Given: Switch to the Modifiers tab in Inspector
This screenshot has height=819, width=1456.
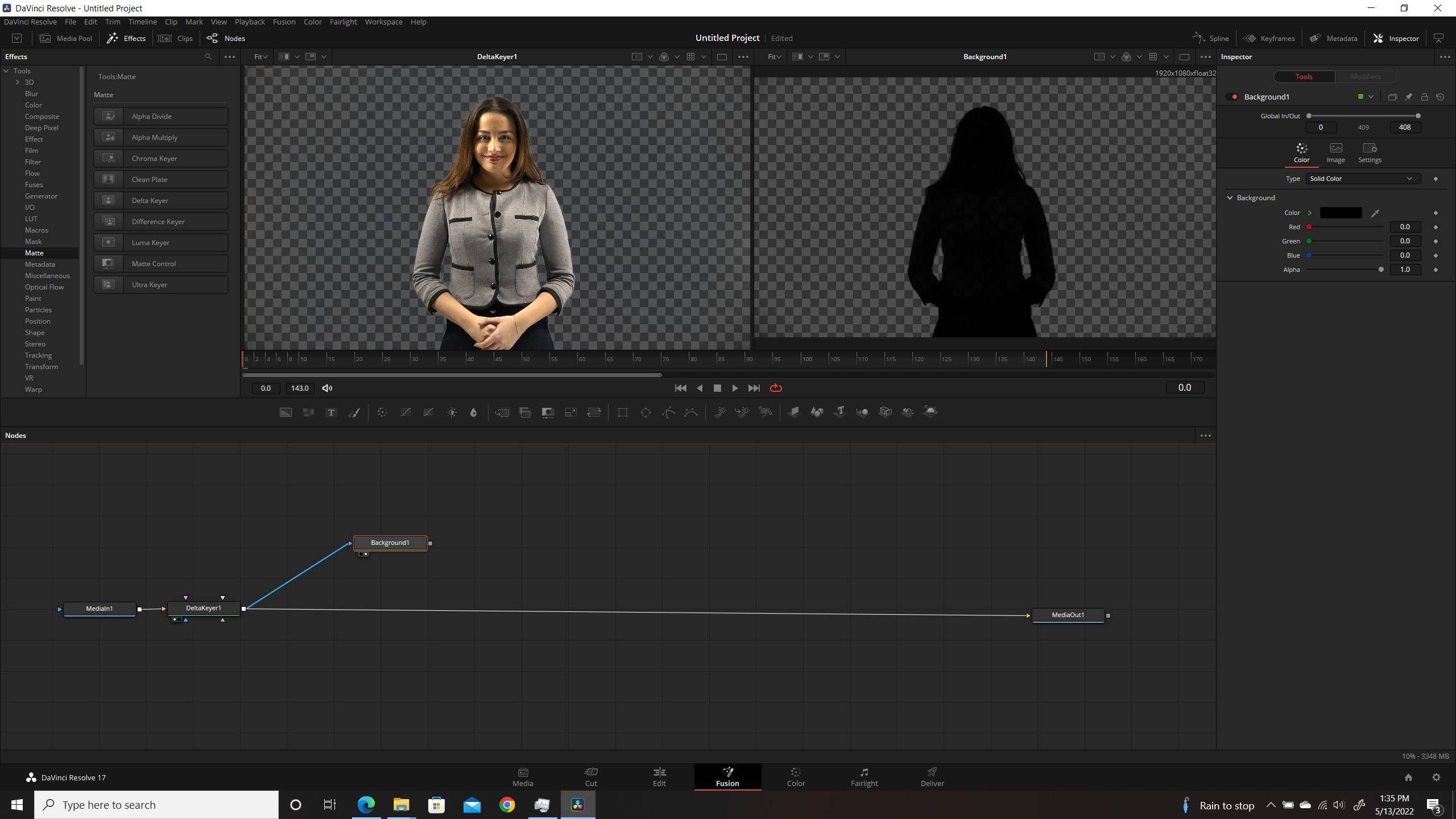Looking at the screenshot, I should 1365,77.
